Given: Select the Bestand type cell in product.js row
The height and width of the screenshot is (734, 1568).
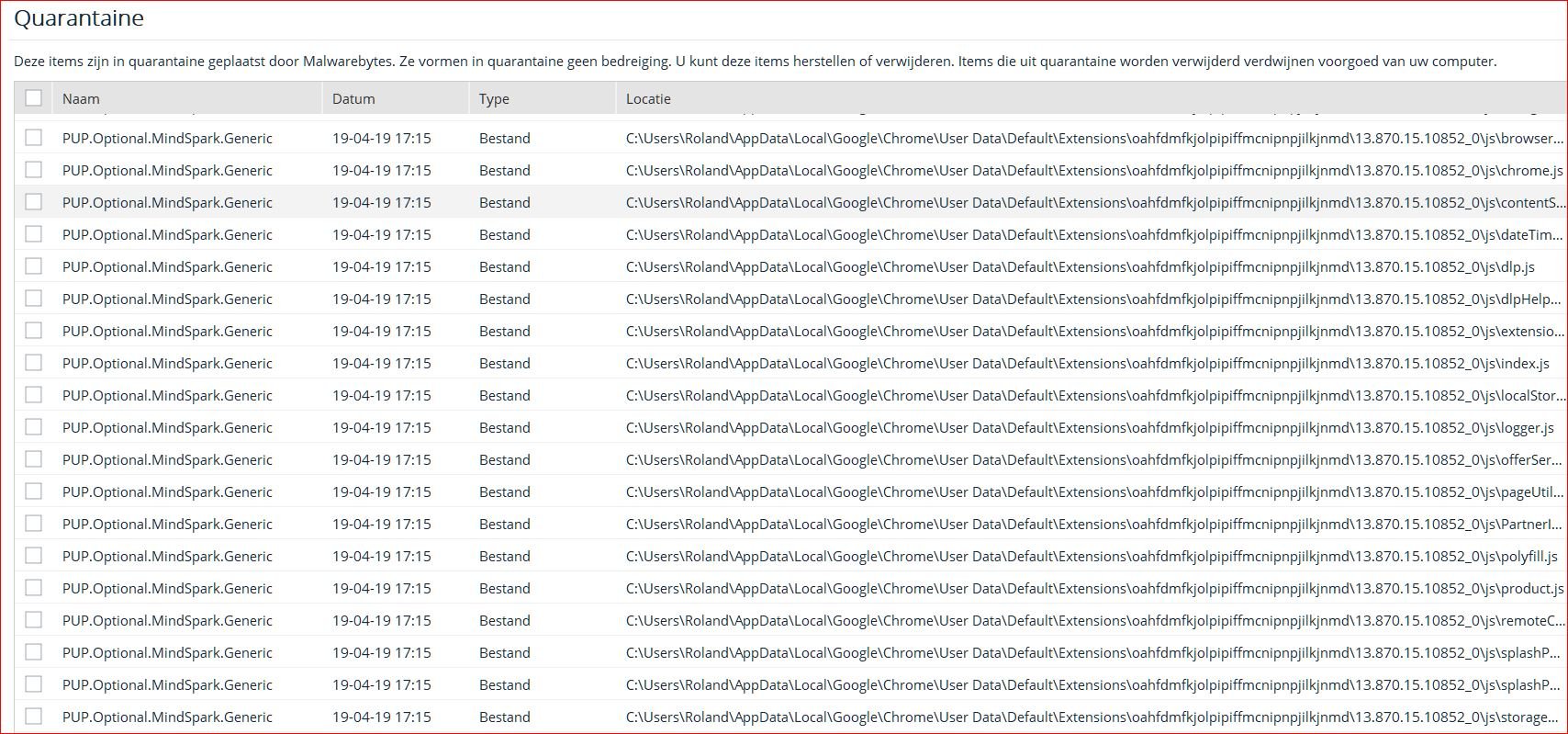Looking at the screenshot, I should [505, 588].
